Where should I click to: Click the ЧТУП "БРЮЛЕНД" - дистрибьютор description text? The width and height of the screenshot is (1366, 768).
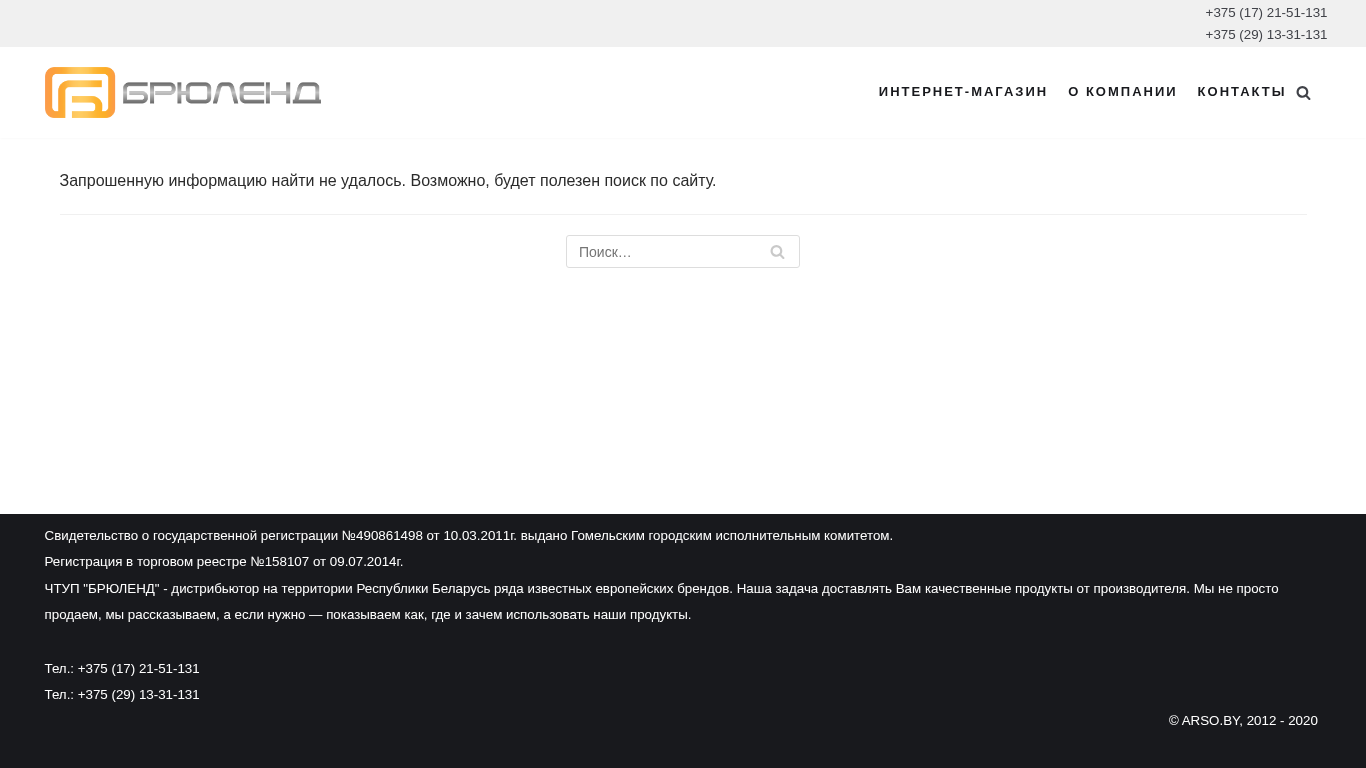pyautogui.click(x=662, y=602)
